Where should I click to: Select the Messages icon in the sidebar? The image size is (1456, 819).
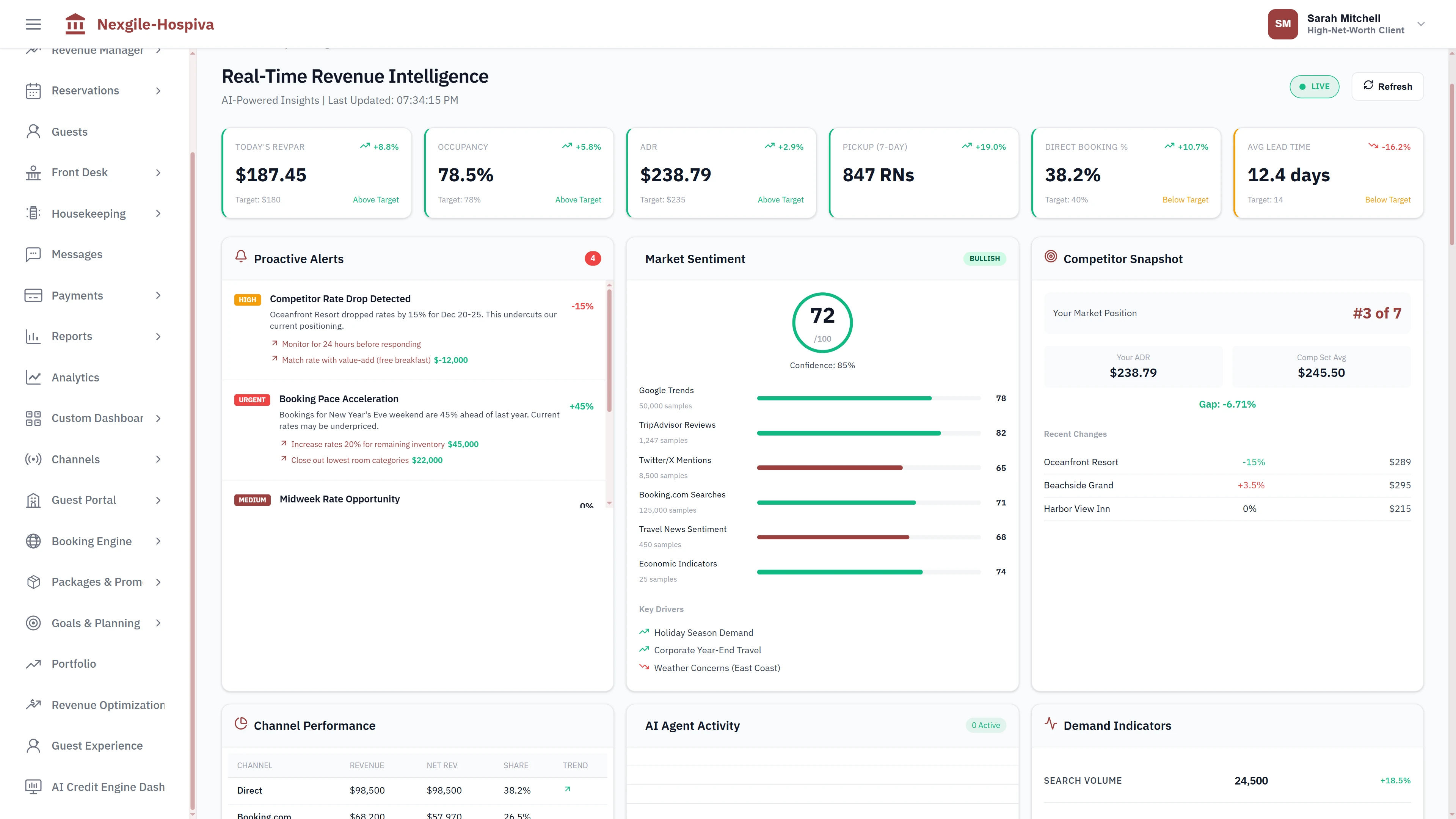point(33,254)
